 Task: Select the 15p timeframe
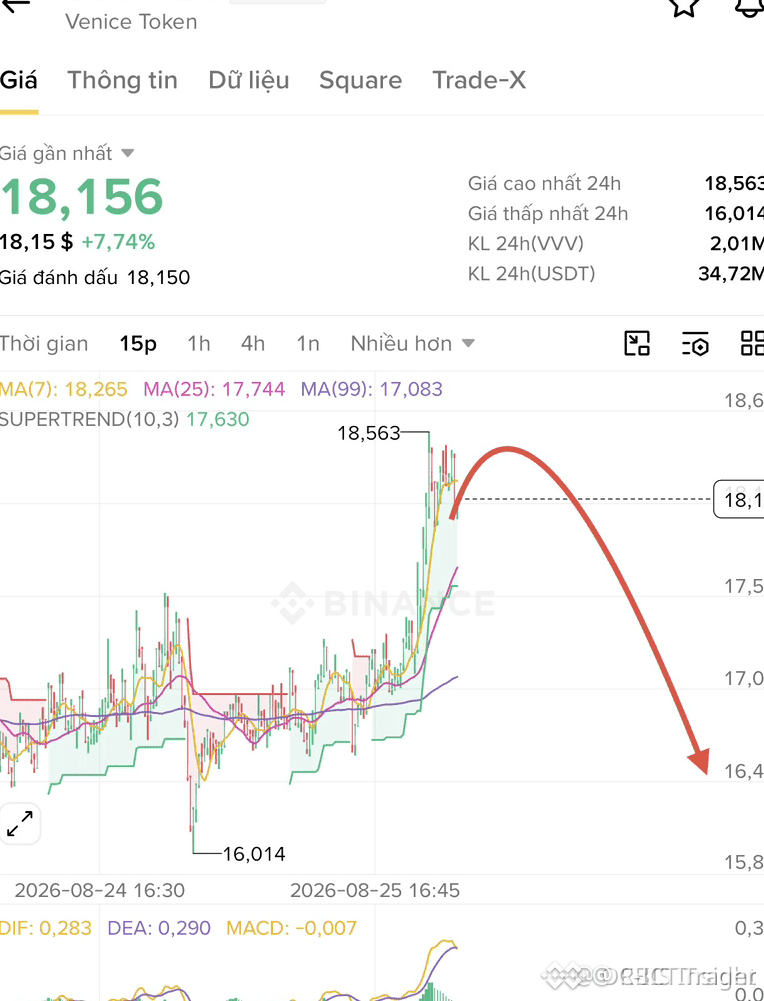(x=138, y=343)
